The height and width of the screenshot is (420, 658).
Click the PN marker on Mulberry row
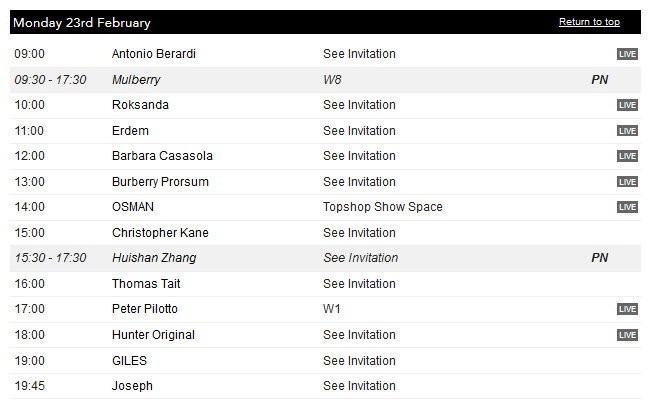tap(600, 80)
